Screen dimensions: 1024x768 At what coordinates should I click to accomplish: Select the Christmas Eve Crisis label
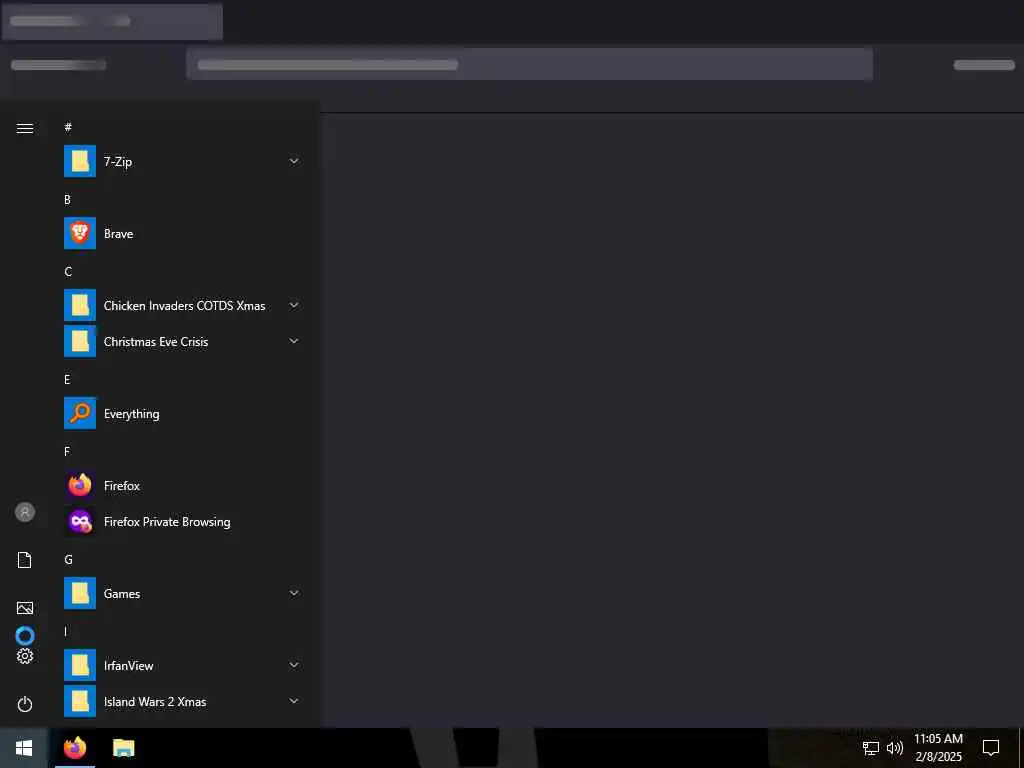point(156,342)
